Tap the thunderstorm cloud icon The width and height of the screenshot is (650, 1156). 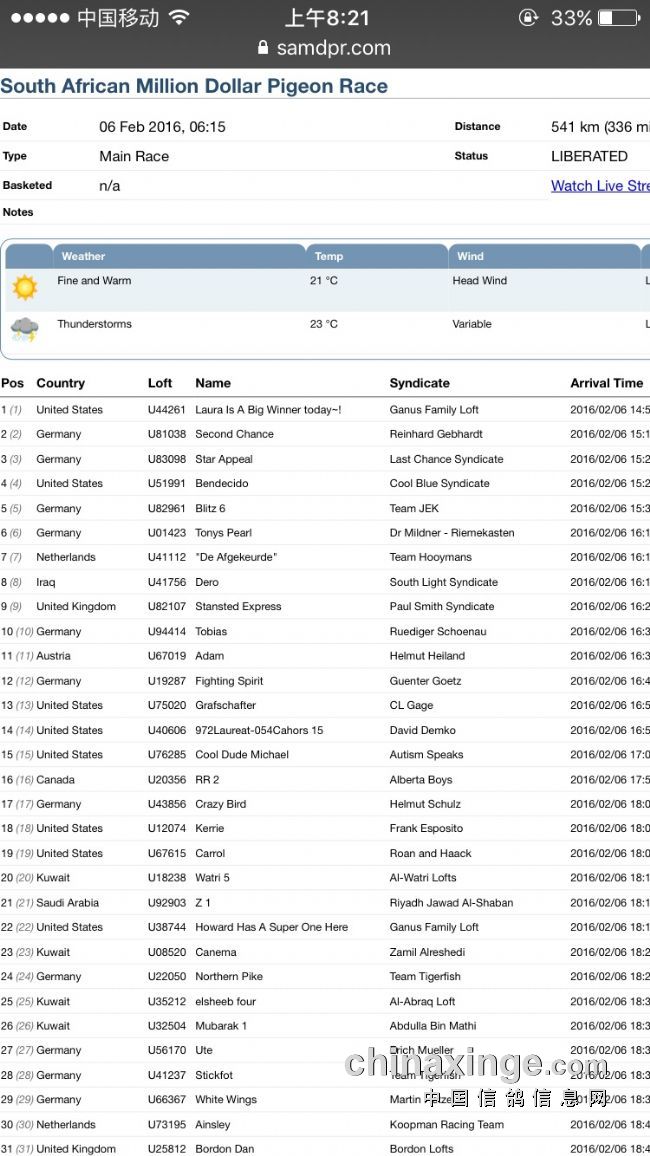tap(25, 329)
